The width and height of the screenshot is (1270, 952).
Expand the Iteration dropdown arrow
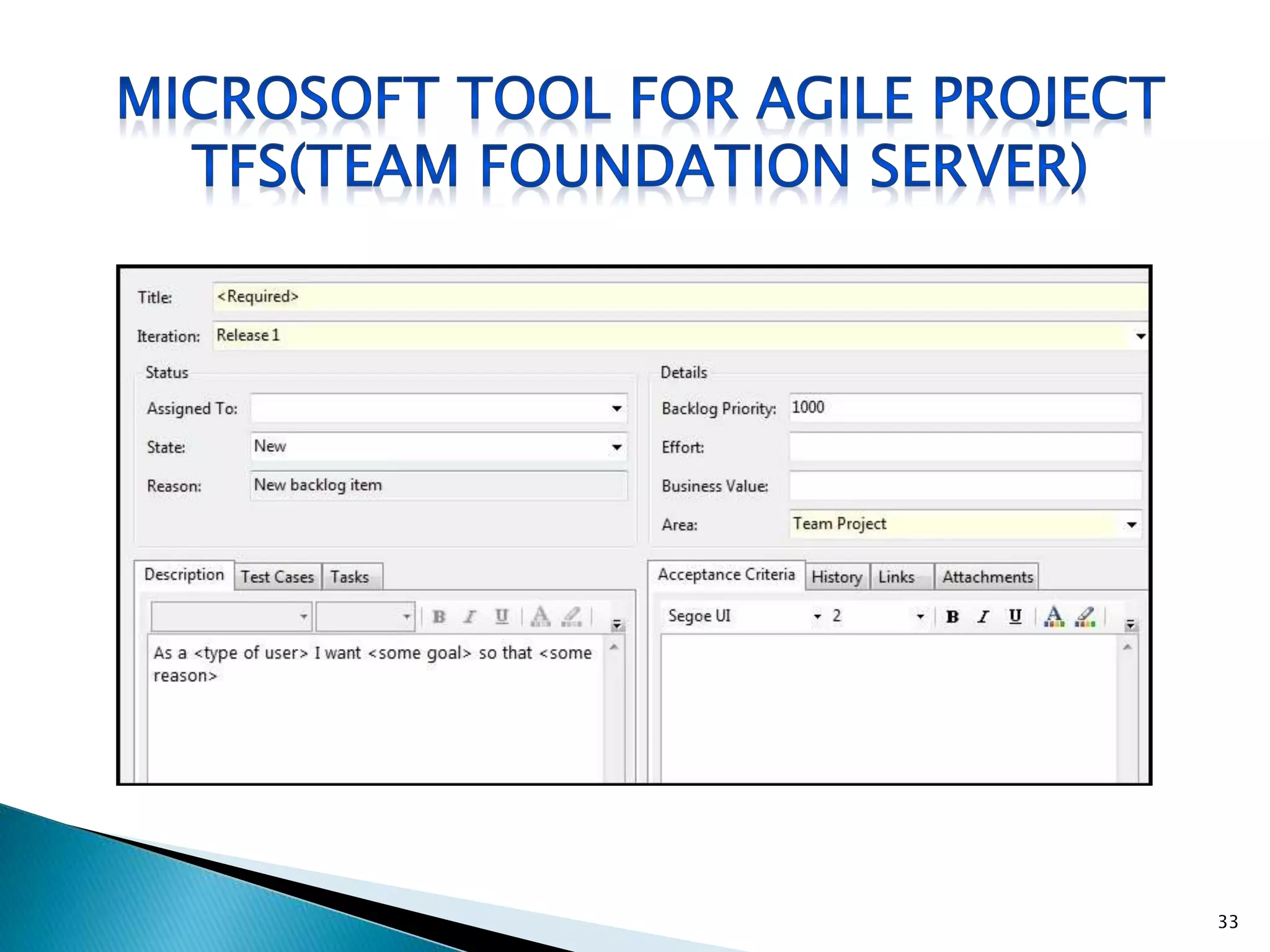pos(1140,337)
